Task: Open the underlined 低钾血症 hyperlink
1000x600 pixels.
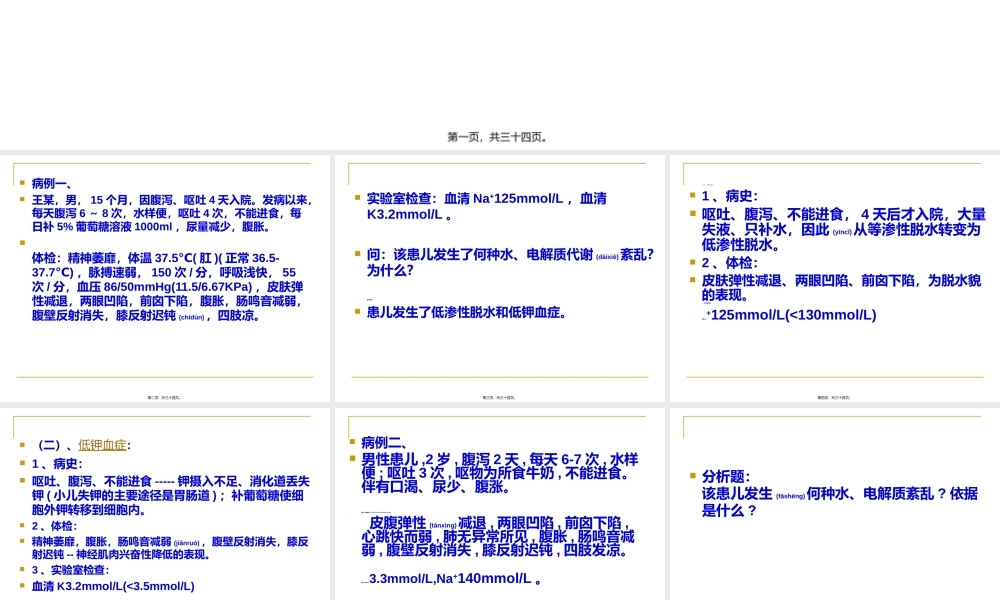Action: [x=101, y=444]
